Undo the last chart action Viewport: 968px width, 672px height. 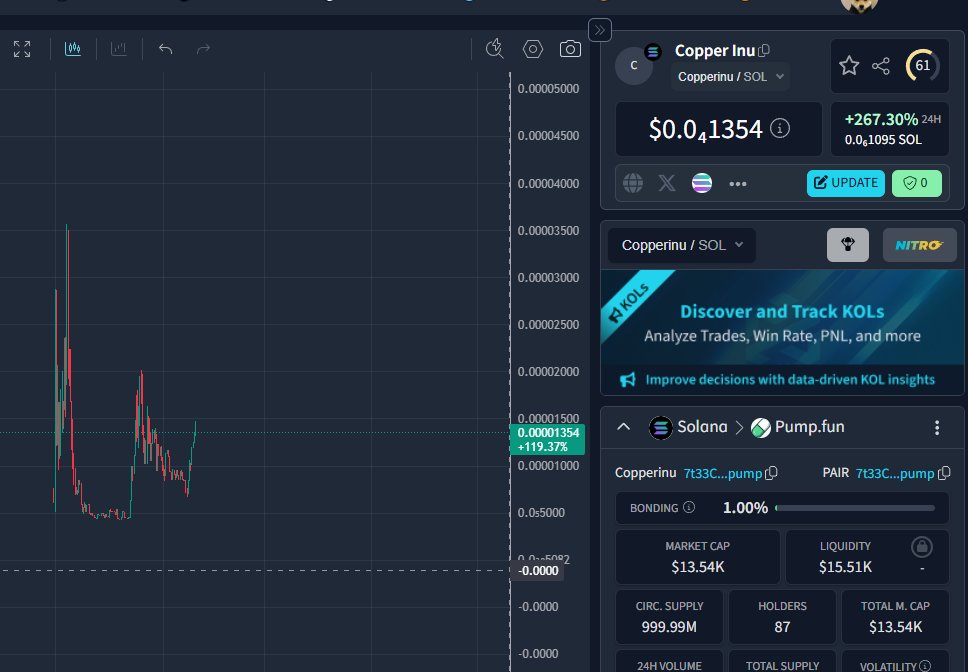click(x=165, y=49)
